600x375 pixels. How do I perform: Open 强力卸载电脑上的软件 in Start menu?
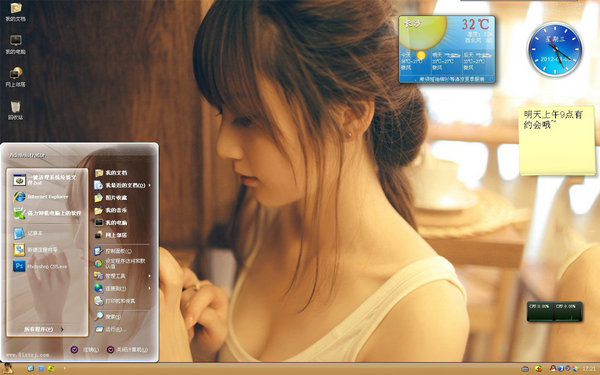pos(47,213)
